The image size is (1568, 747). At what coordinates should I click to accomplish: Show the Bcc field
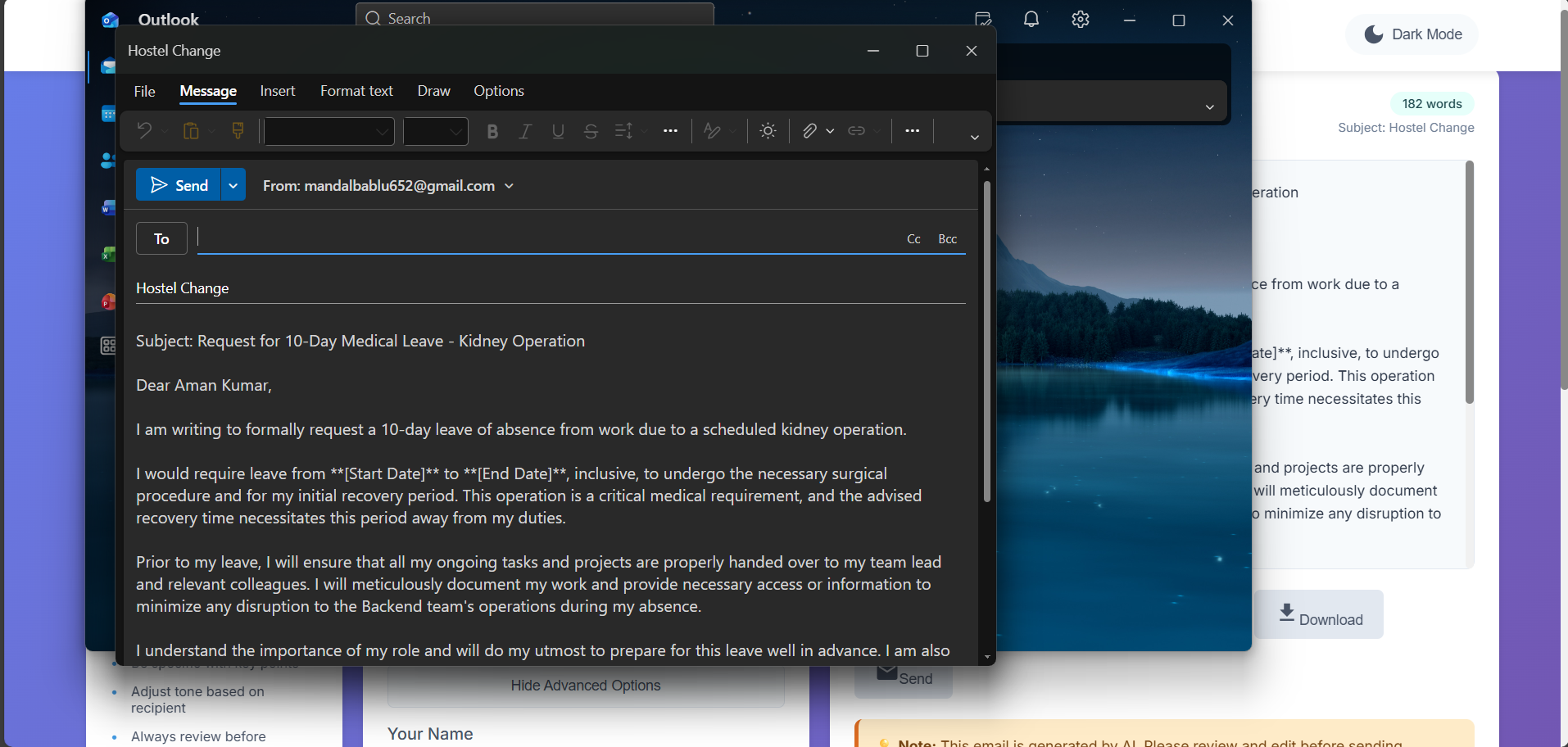(947, 239)
